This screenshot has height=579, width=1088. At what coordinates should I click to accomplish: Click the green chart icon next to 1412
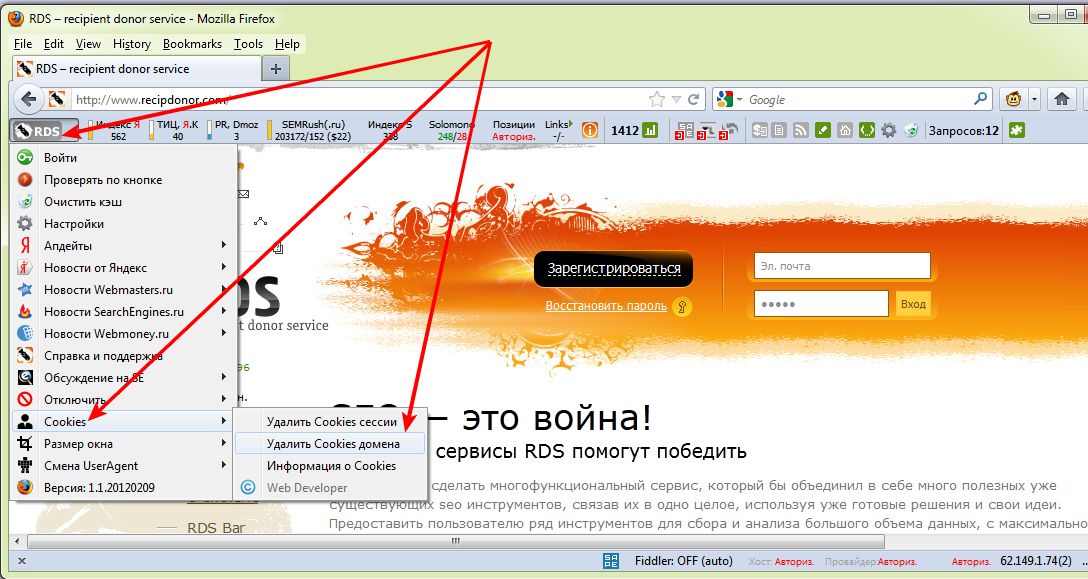pos(650,130)
